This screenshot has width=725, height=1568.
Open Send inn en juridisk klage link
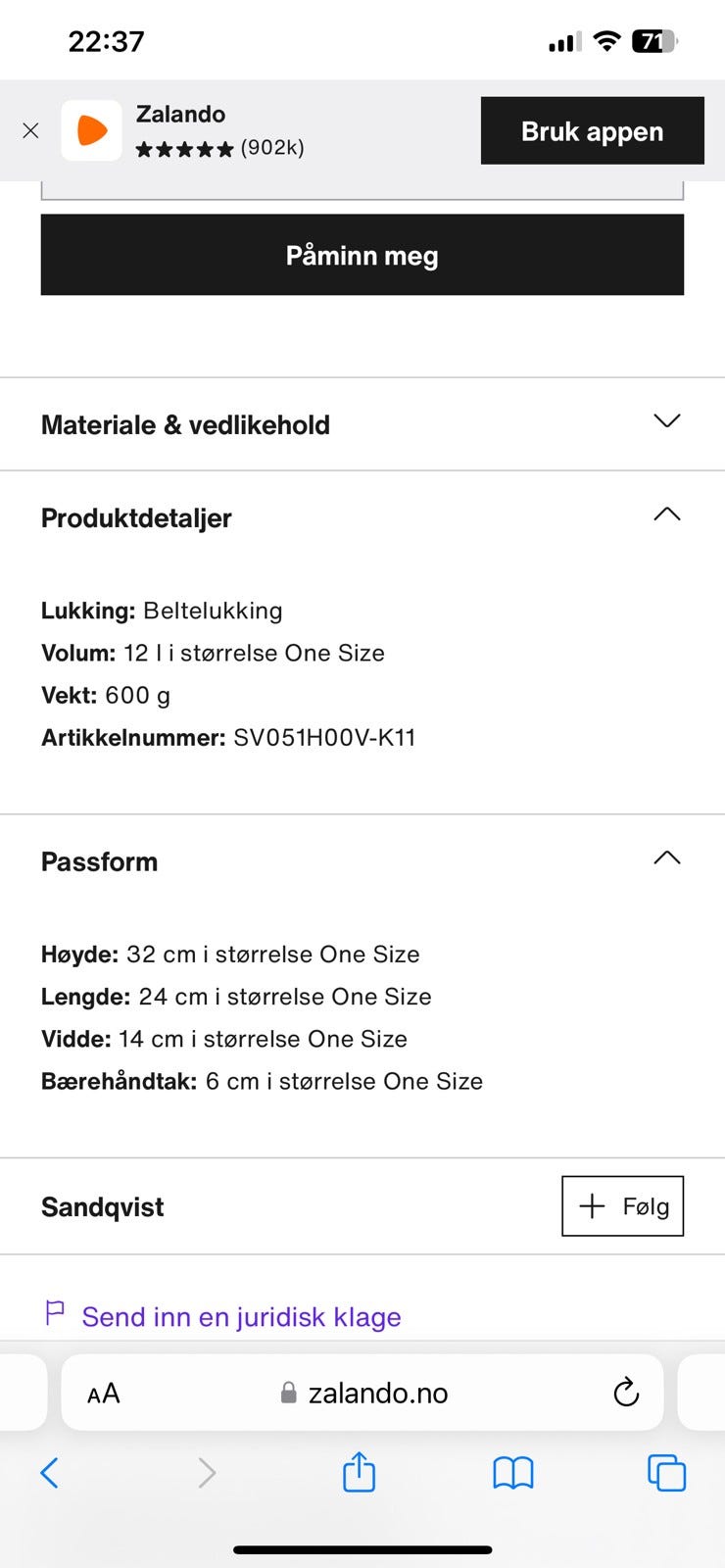(x=241, y=1316)
